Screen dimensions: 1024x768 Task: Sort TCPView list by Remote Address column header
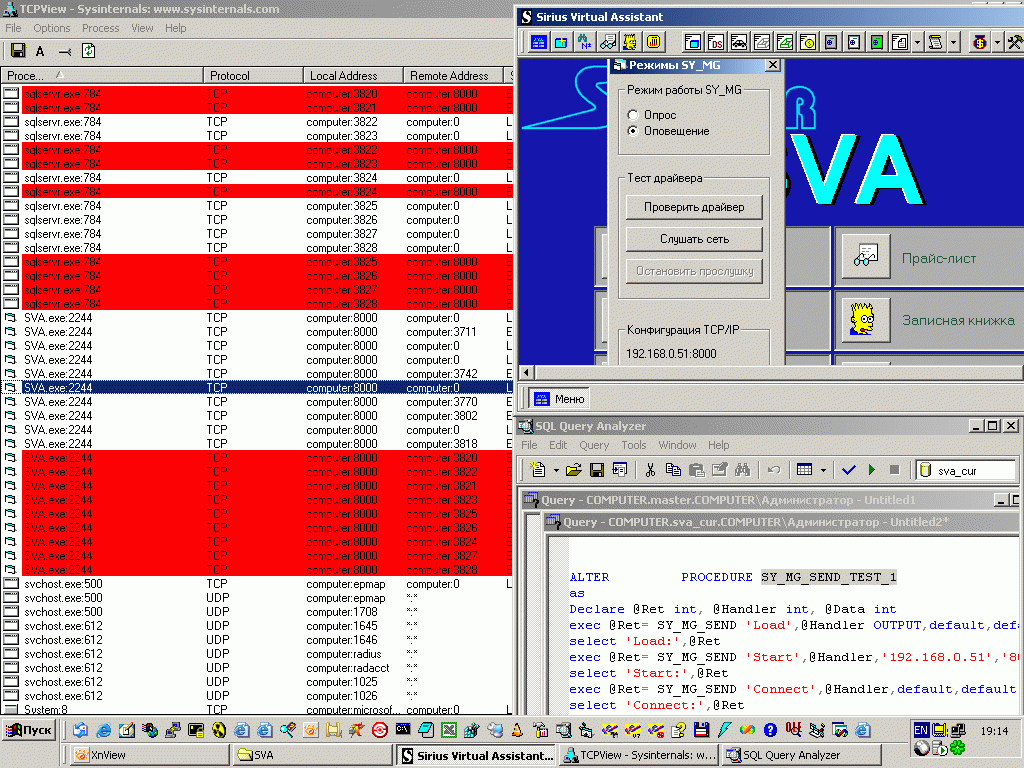[453, 76]
